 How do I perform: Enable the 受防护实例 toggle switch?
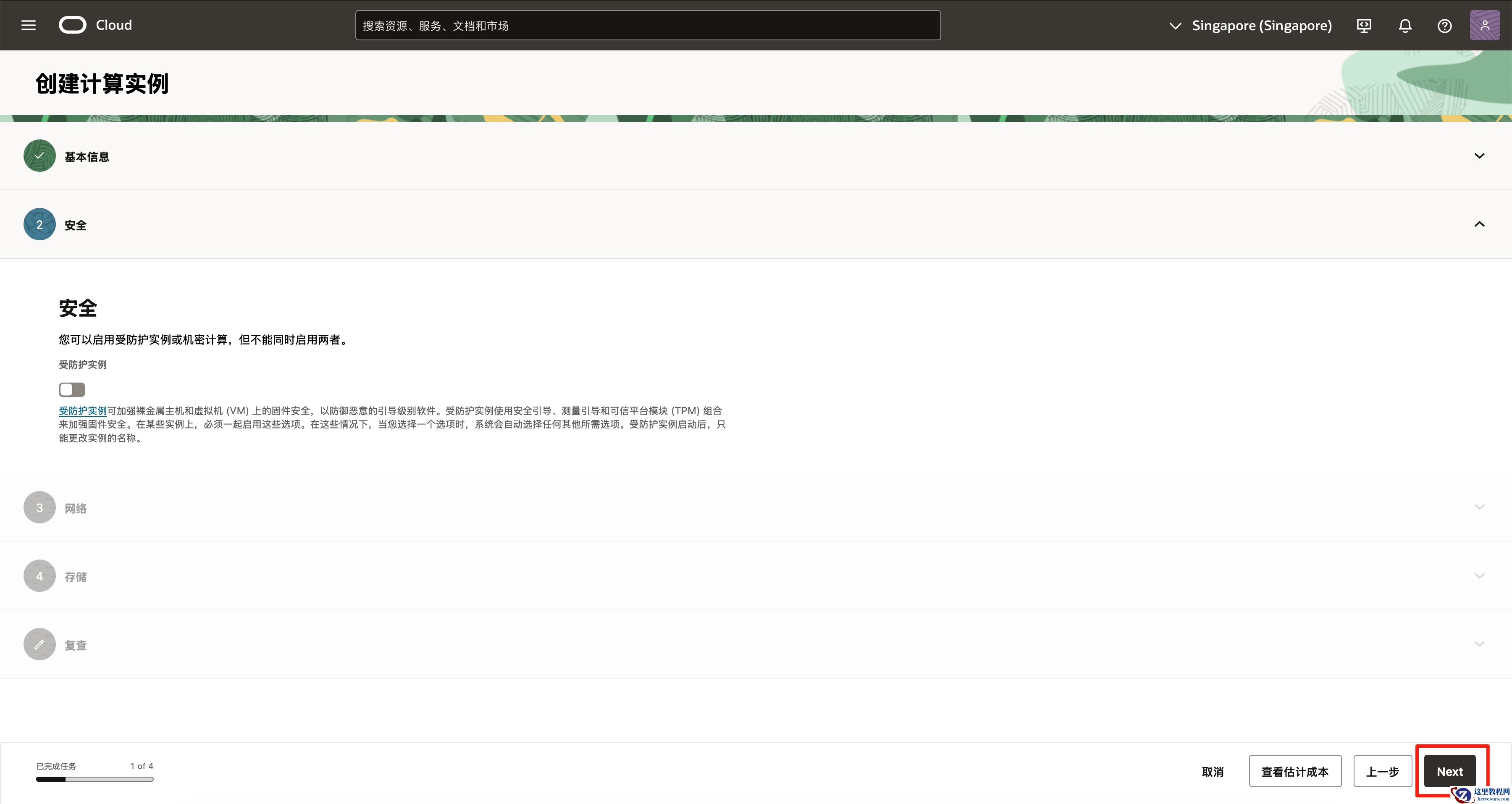pos(71,390)
